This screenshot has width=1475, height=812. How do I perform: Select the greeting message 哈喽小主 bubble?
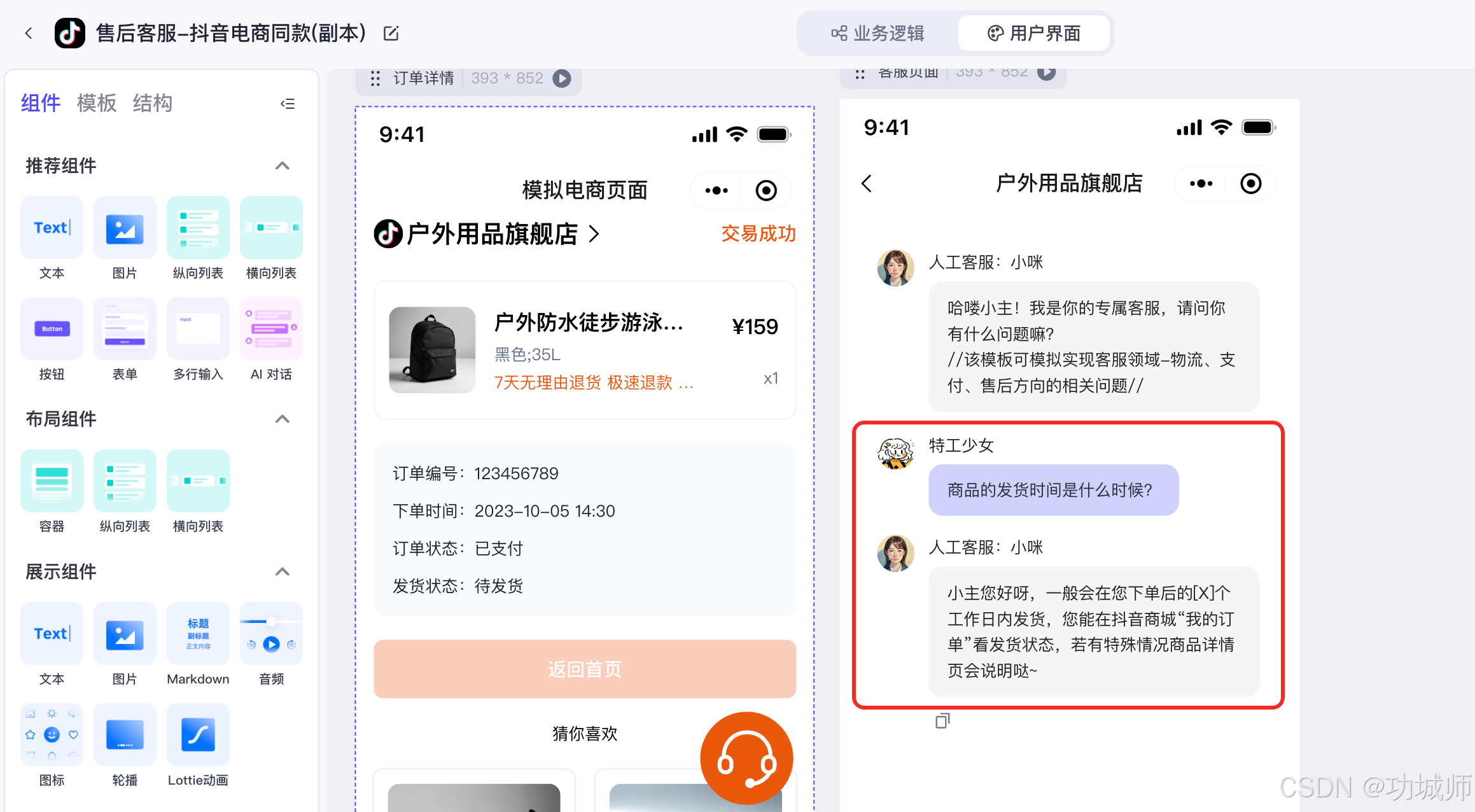[1094, 346]
